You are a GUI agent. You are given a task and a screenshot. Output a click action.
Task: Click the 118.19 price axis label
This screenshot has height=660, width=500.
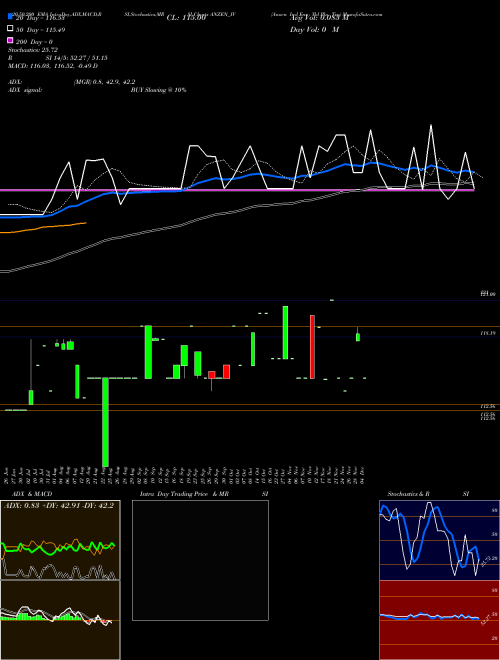coord(487,333)
